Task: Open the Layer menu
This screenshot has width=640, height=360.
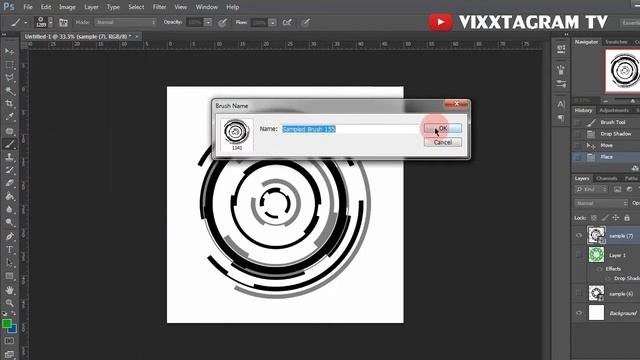Action: click(x=91, y=7)
